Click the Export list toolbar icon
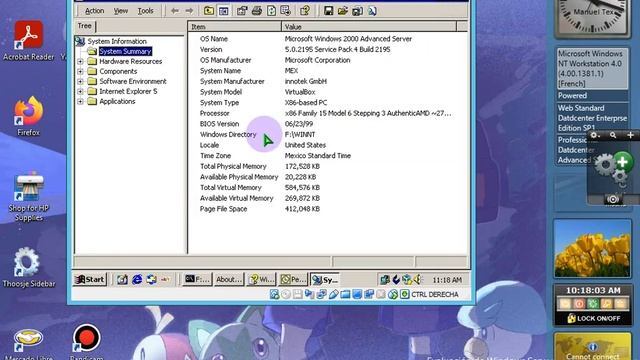Viewport: 640px width, 360px height. pos(286,11)
